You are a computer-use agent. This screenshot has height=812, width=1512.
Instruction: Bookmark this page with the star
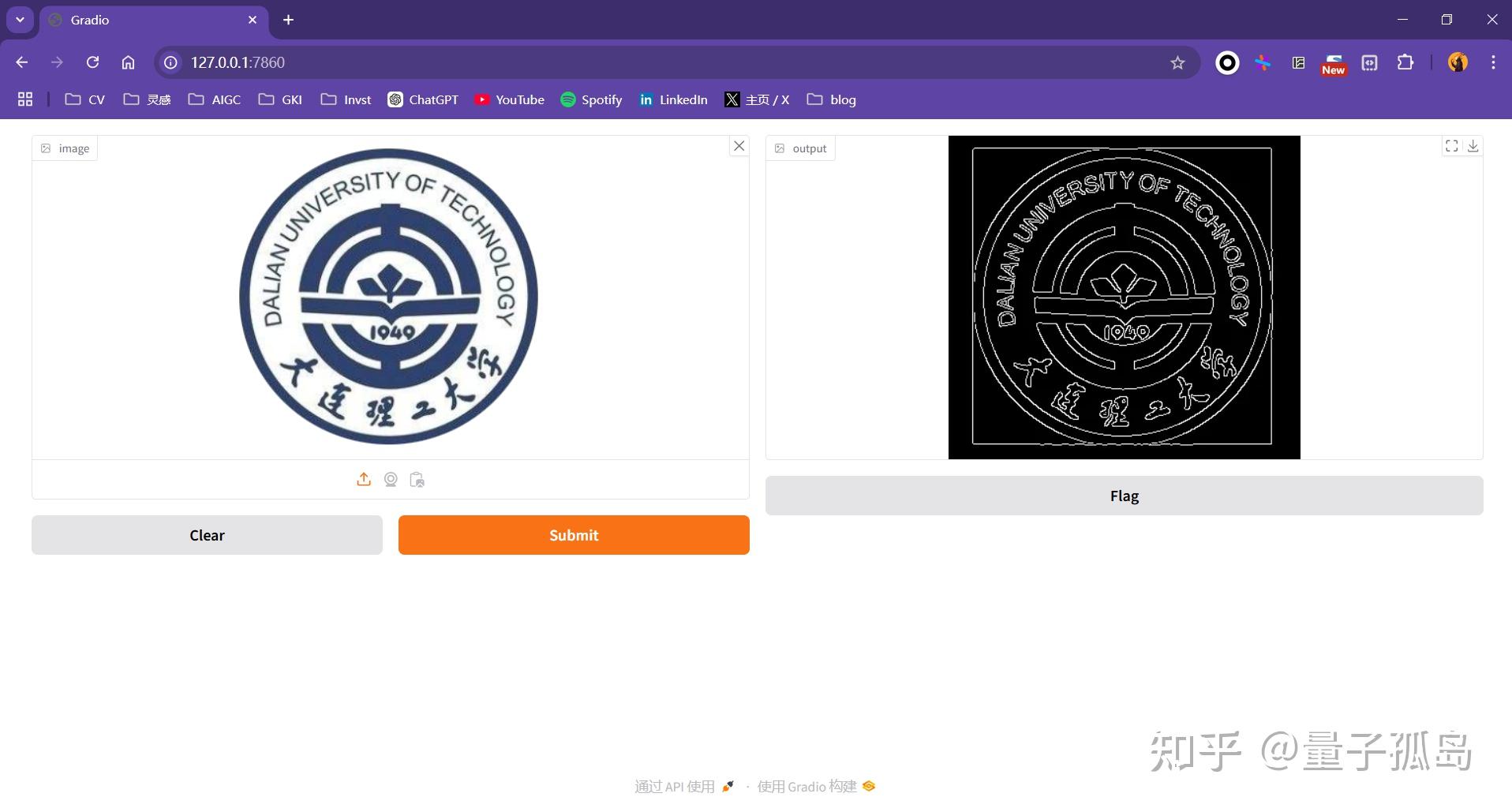pos(1177,62)
